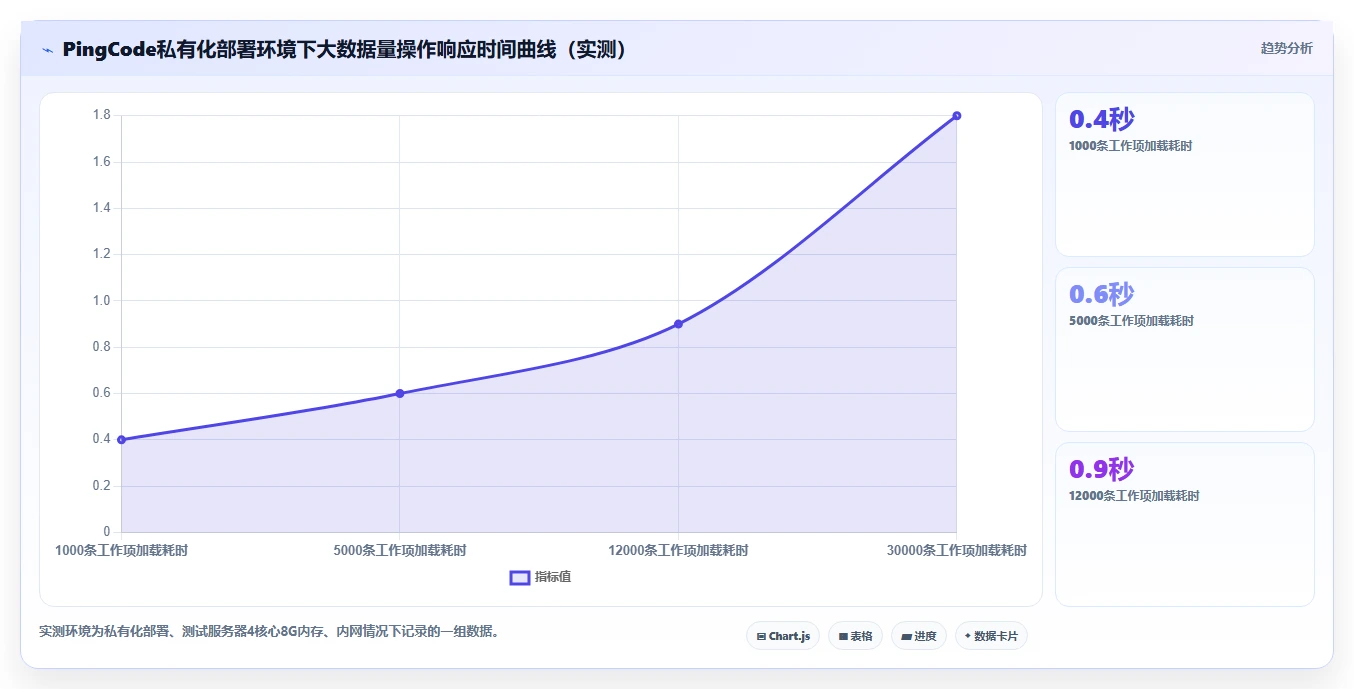Open the 趋势分析 link
The image size is (1354, 689).
(1286, 48)
